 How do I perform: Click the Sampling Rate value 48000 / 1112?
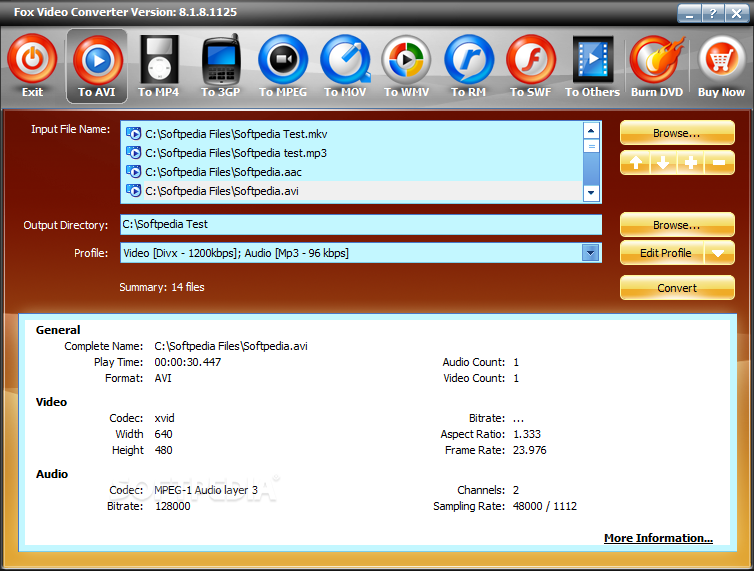click(x=545, y=506)
